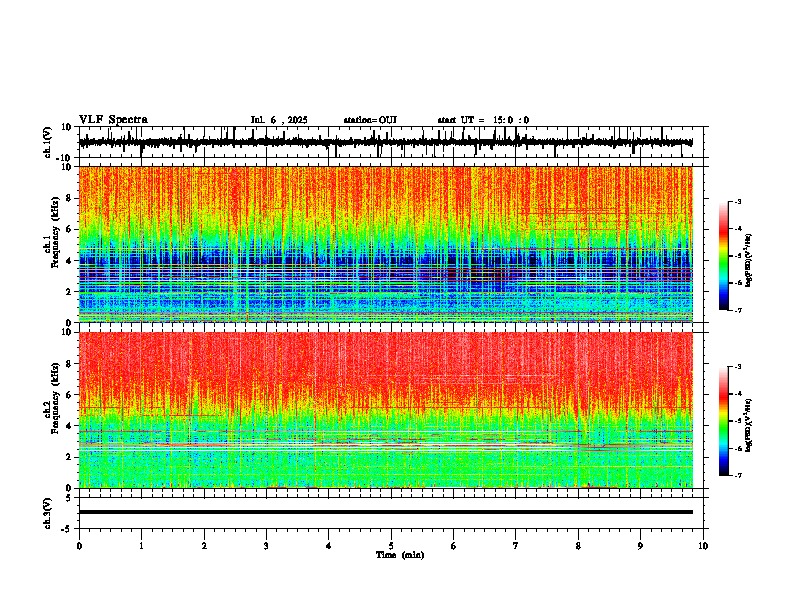
Task: Click the "ch.3(V)" axis label
Action: 48,513
